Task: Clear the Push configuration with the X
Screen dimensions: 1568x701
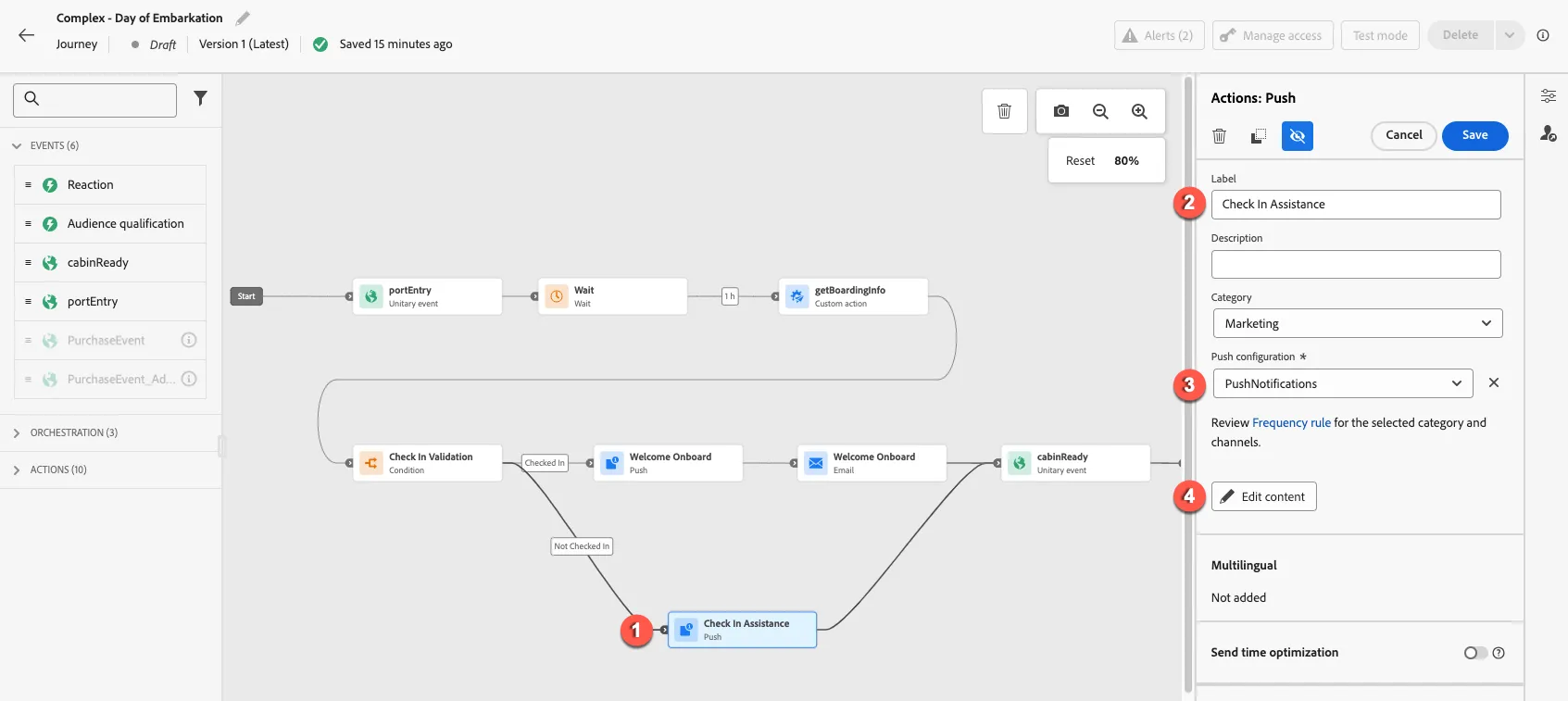Action: tap(1494, 382)
